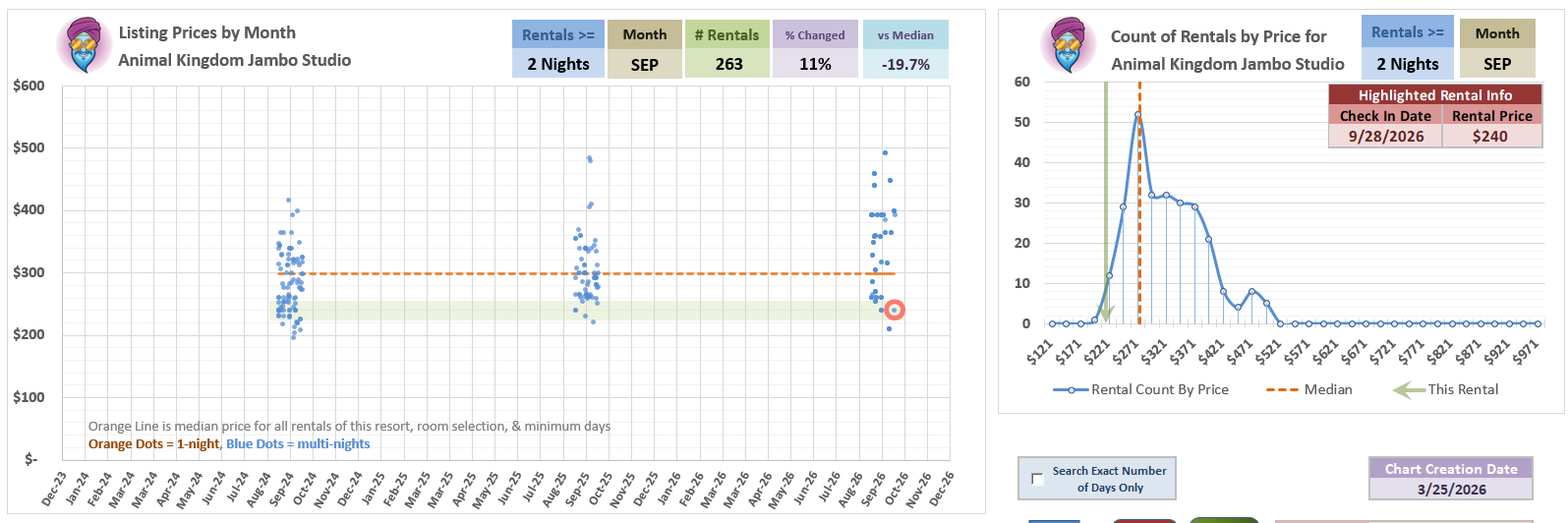Toggle Search Exact Number of Days Only checkbox
1568x523 pixels.
point(1037,479)
